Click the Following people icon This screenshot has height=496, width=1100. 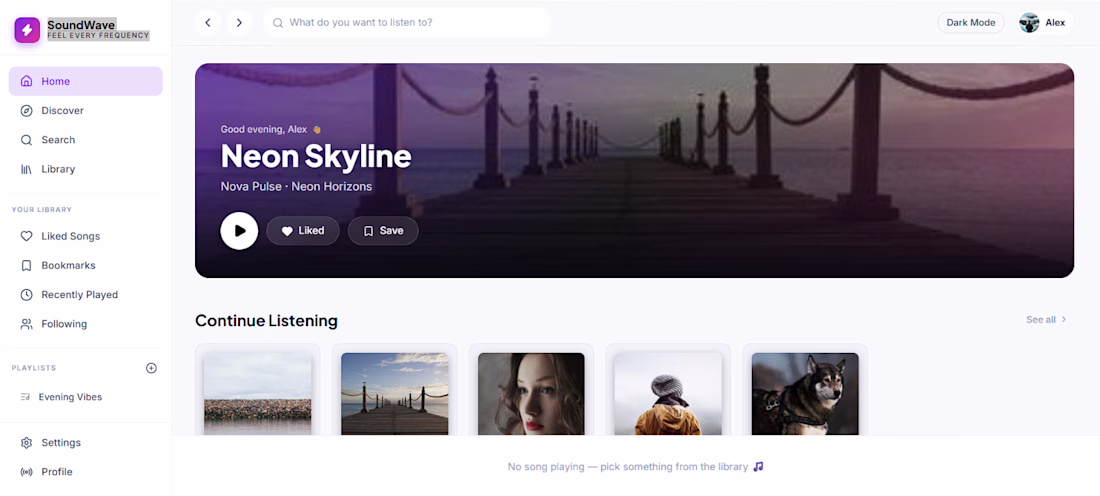pyautogui.click(x=27, y=324)
